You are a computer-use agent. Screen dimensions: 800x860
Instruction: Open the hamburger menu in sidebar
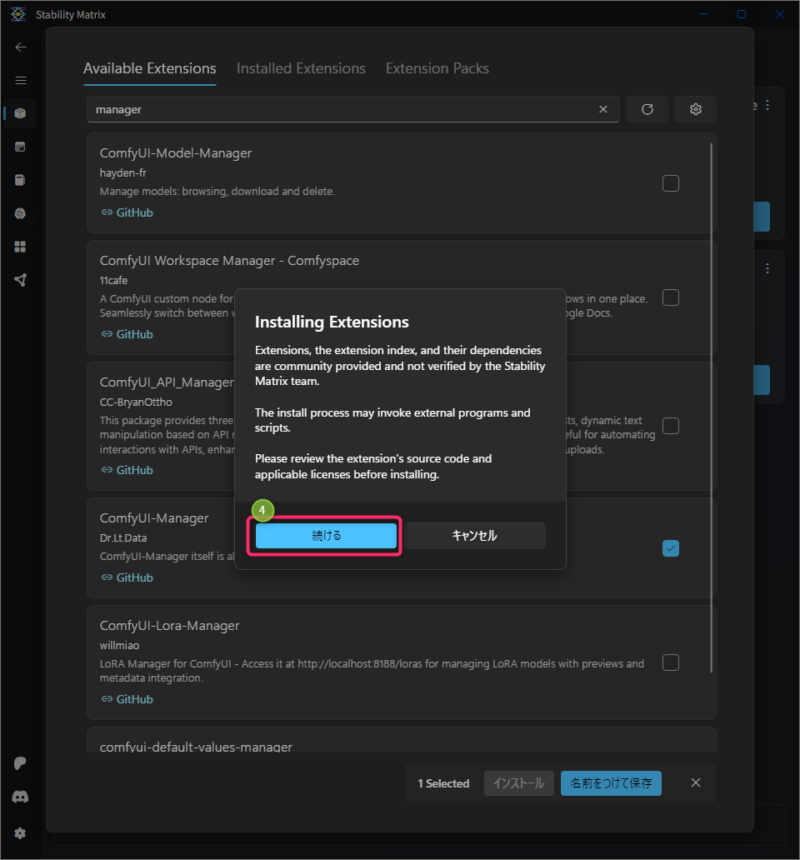pyautogui.click(x=21, y=81)
